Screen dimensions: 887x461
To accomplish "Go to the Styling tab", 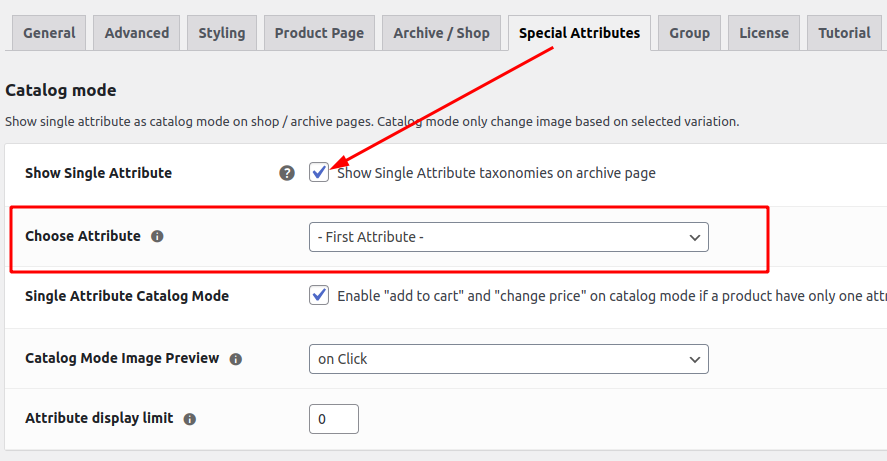I will point(222,33).
